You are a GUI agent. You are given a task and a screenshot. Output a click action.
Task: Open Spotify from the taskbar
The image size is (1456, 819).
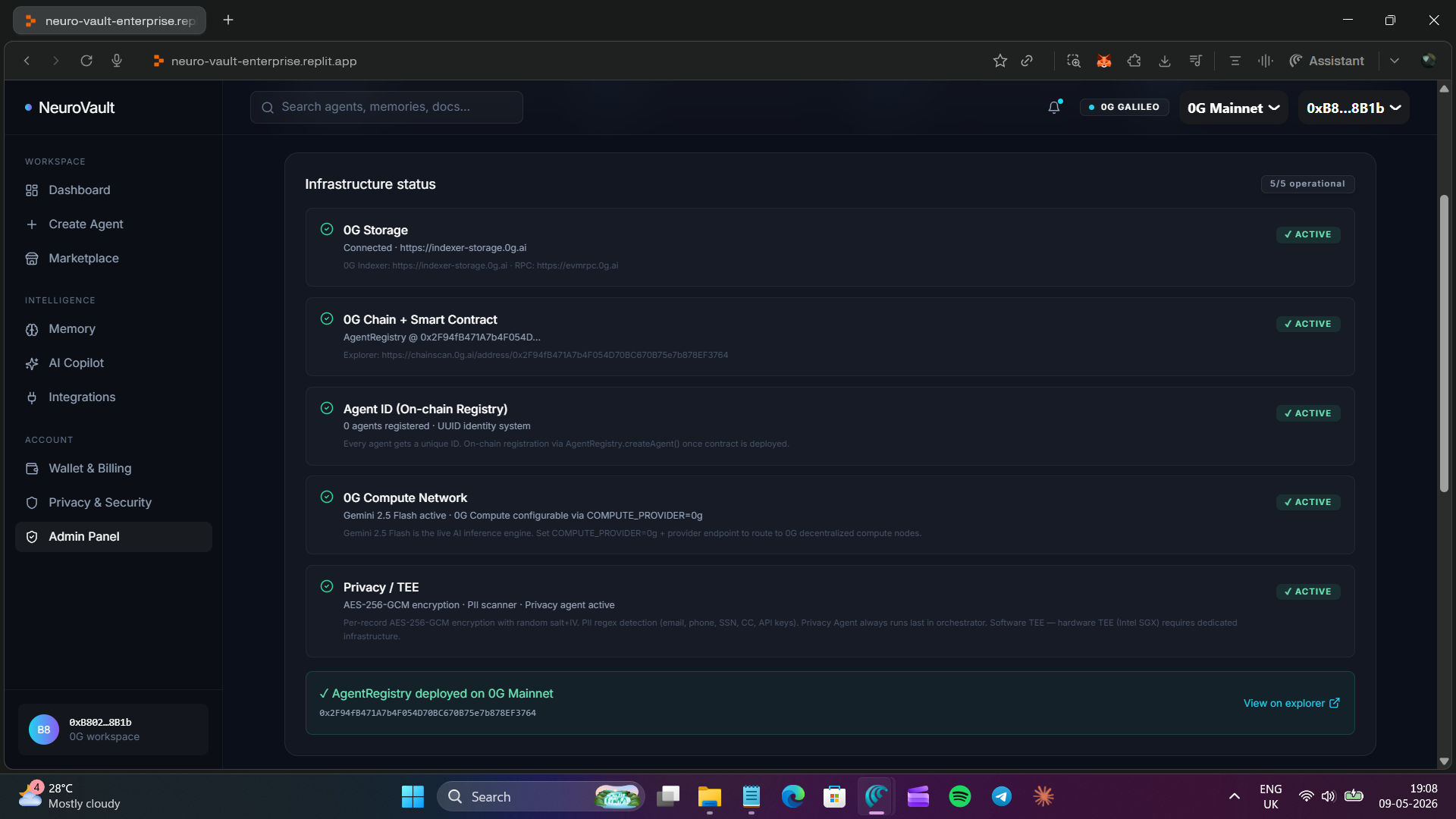960,796
